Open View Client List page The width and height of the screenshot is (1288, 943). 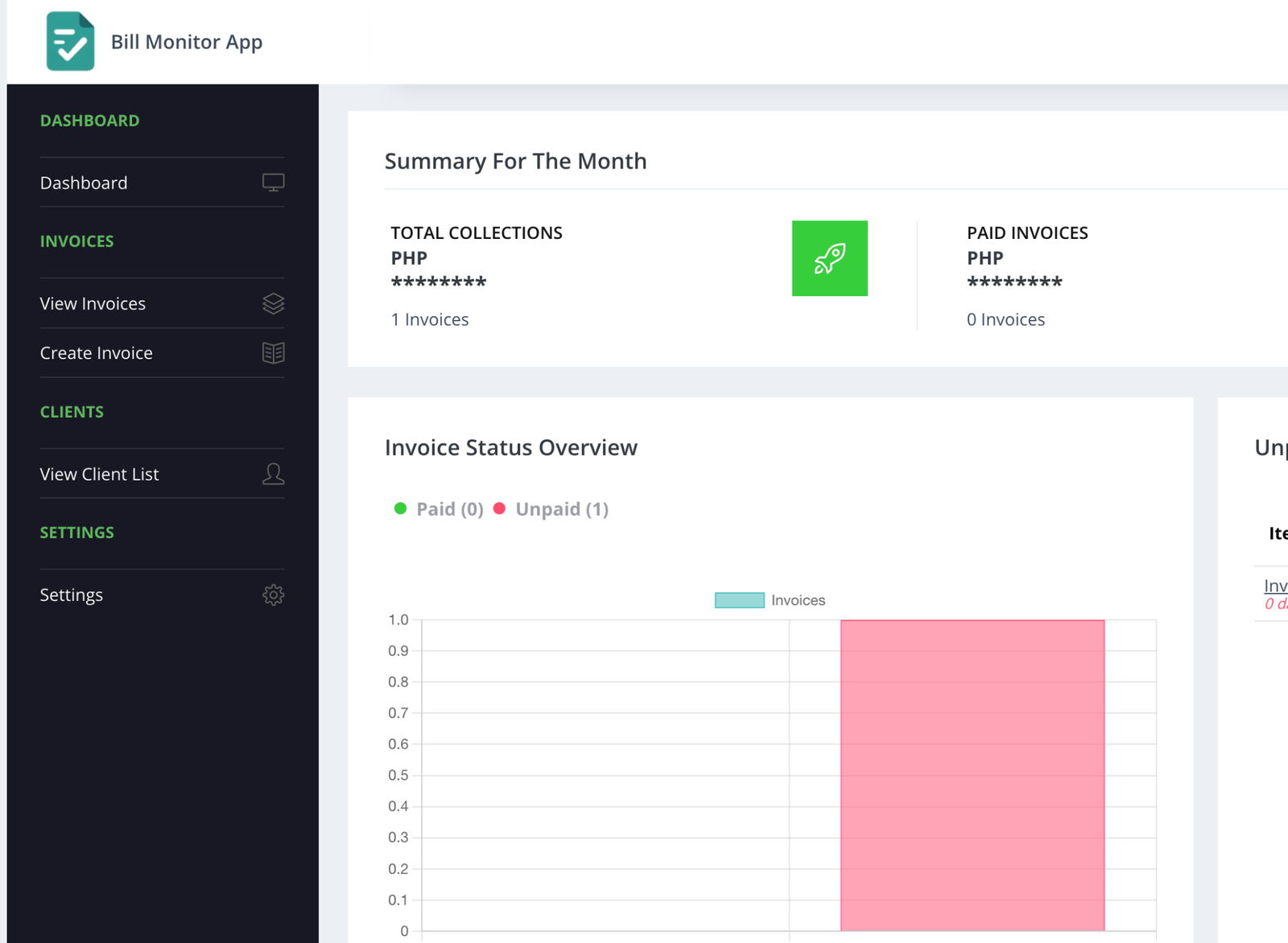click(x=99, y=474)
